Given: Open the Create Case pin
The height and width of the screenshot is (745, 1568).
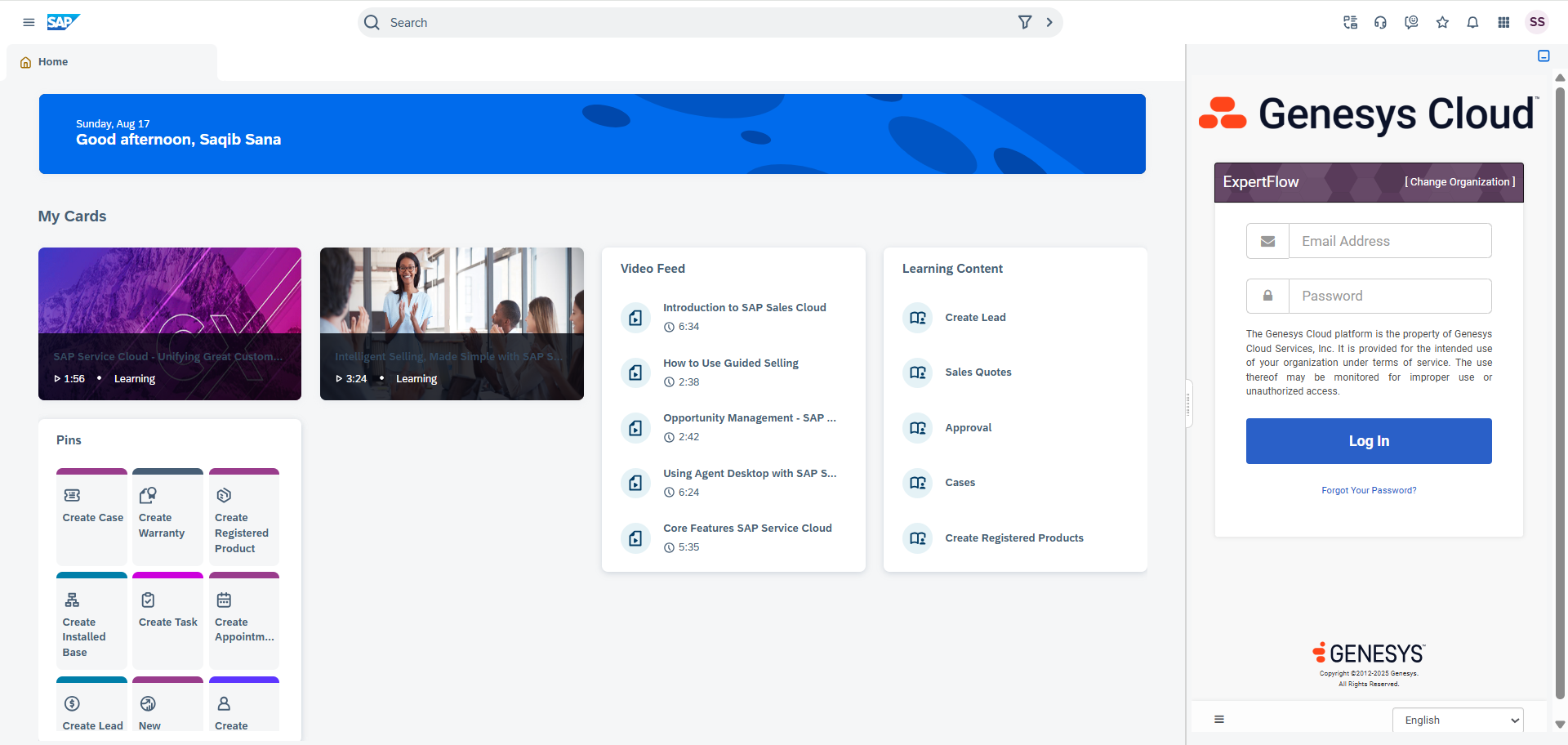Looking at the screenshot, I should [92, 516].
